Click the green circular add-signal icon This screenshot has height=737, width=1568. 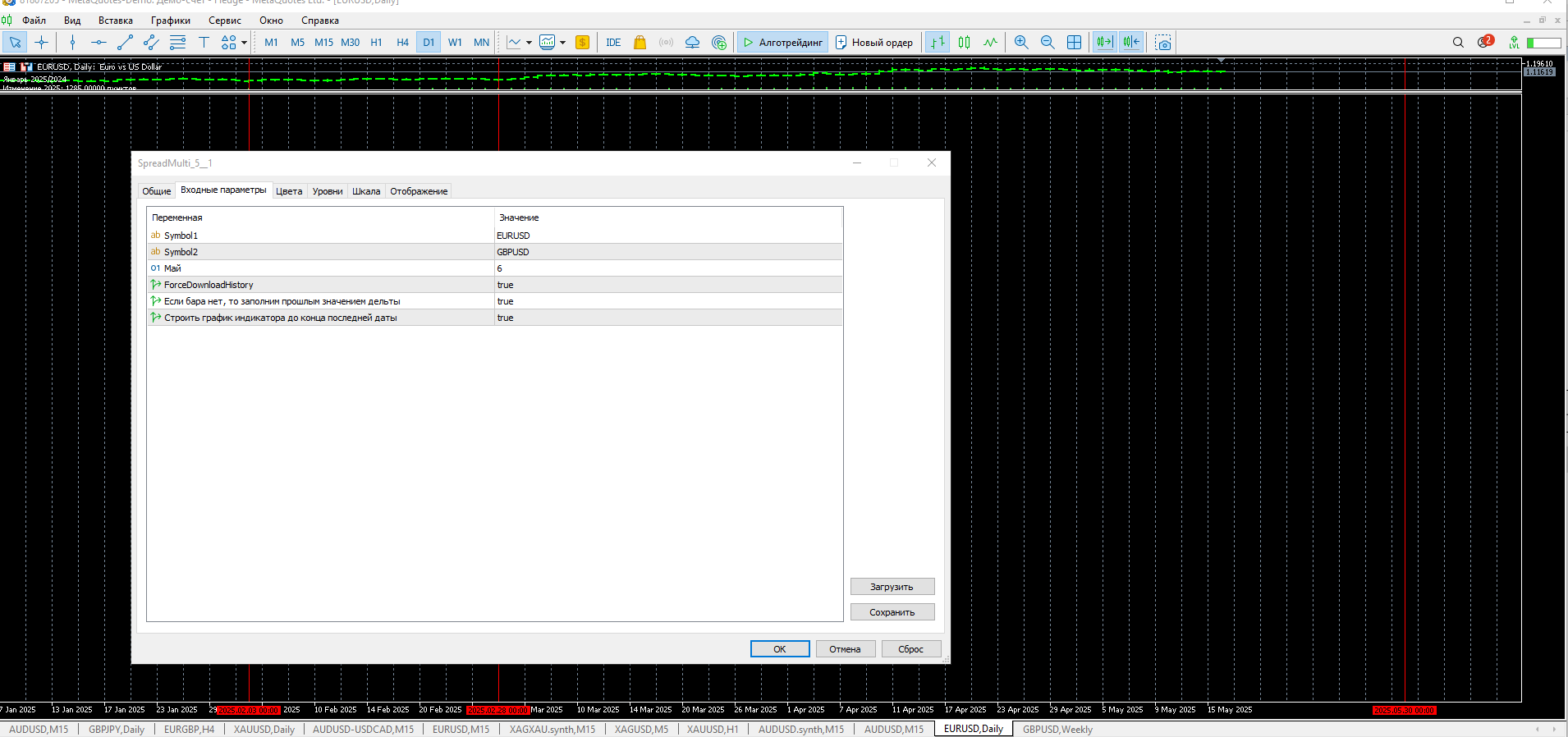(719, 43)
